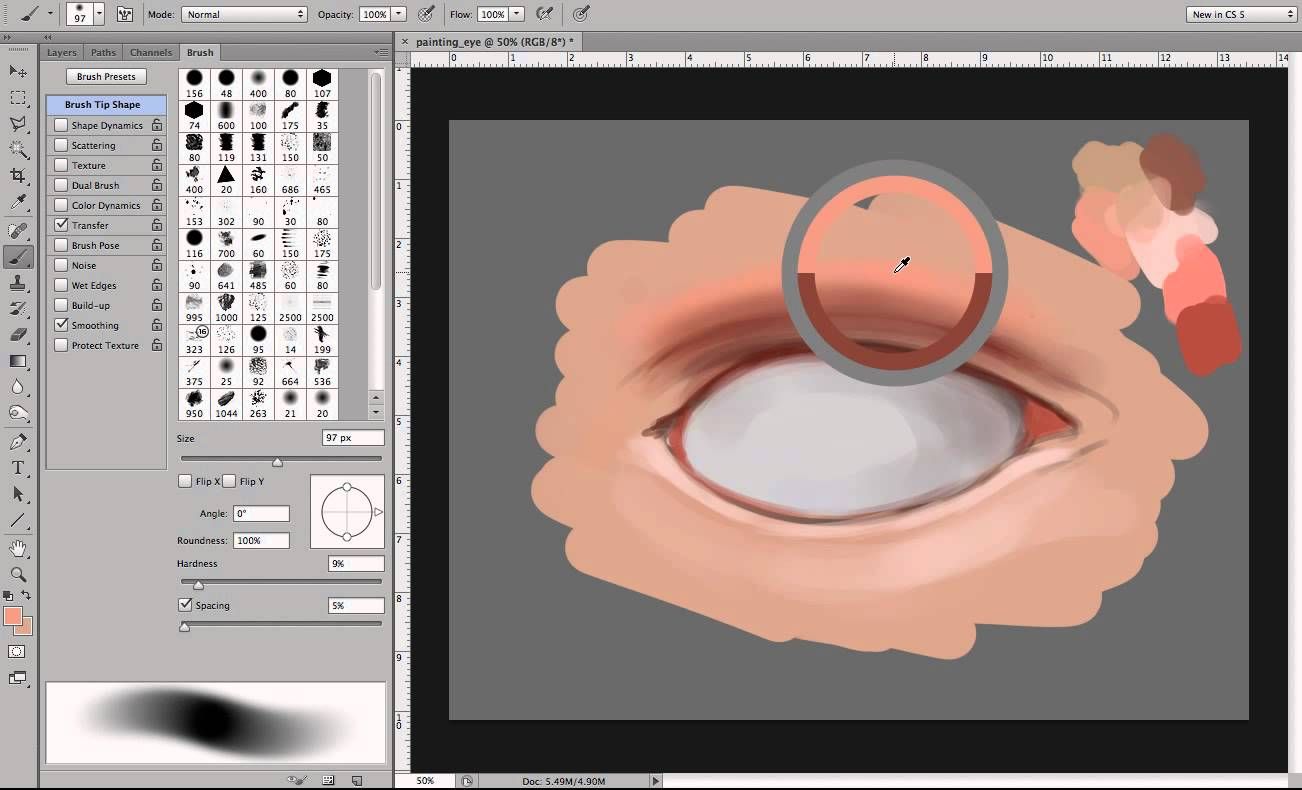1302x790 pixels.
Task: Select the Hand tool
Action: click(18, 548)
